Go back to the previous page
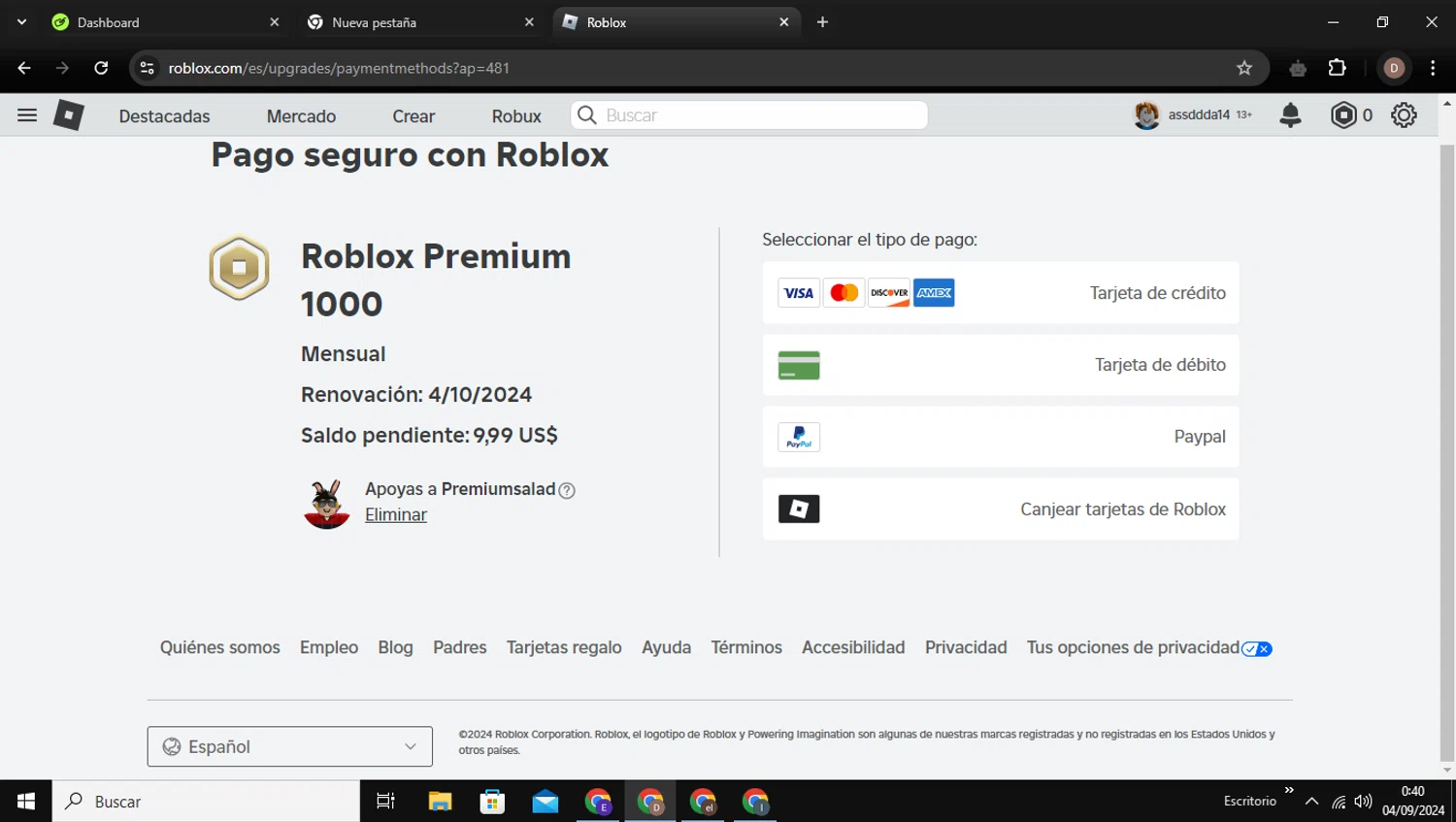This screenshot has width=1456, height=822. [x=24, y=68]
